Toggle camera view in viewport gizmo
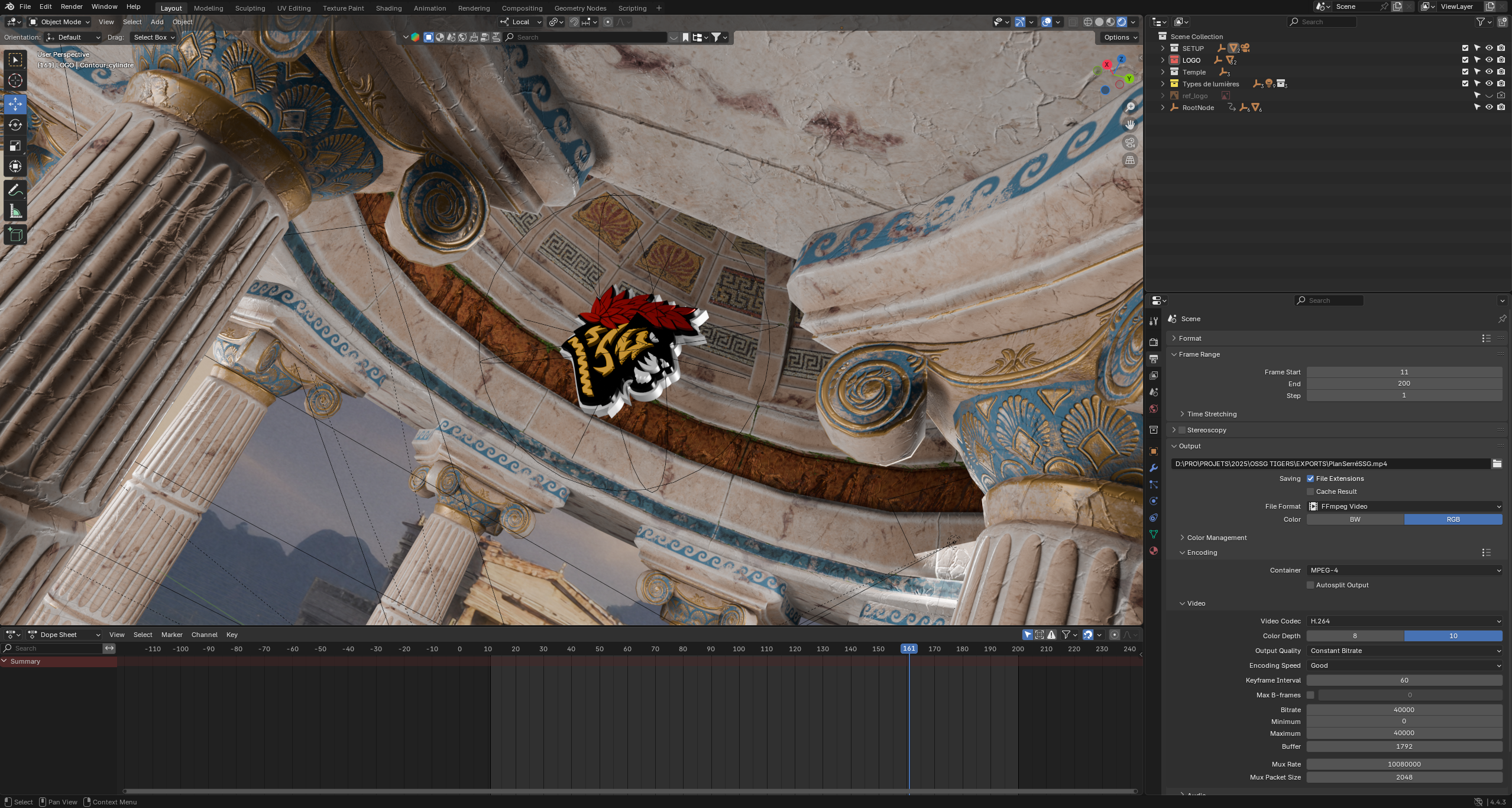Screen dimensions: 1512x808 (x=1129, y=143)
